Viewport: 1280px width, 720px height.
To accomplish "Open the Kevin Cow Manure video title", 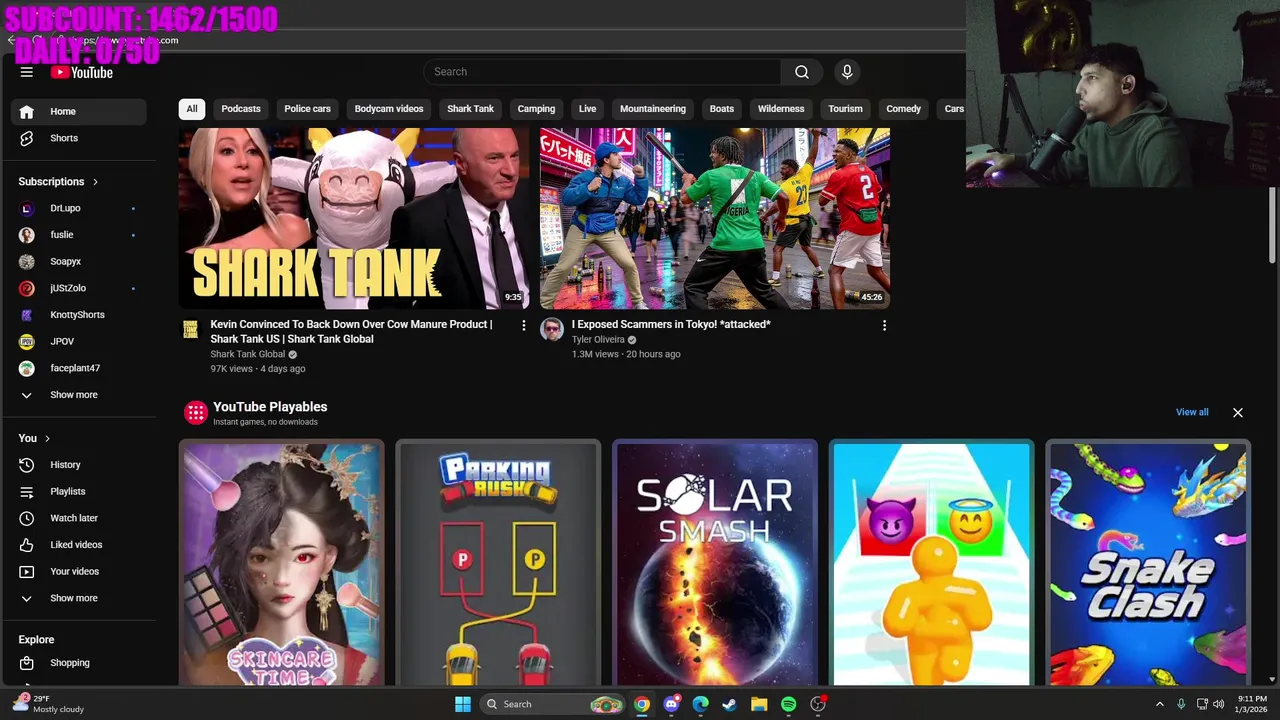I will [352, 331].
